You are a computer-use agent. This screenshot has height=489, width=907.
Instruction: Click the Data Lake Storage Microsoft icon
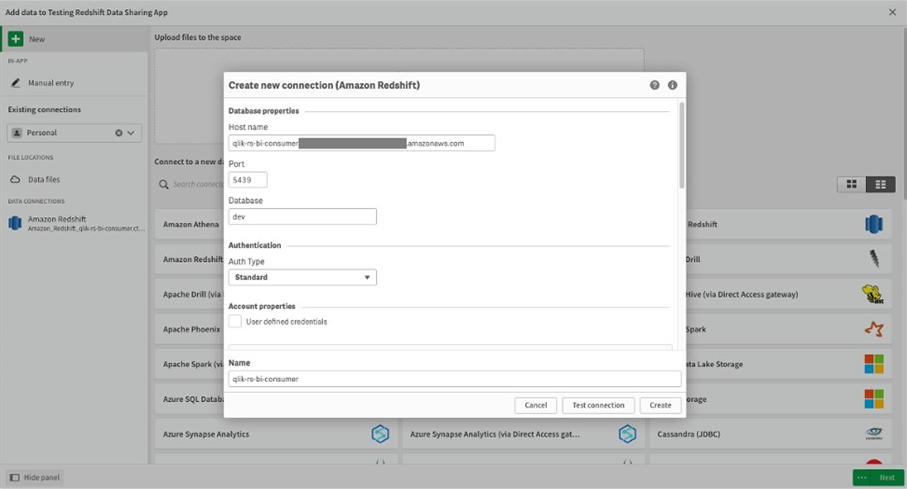pyautogui.click(x=874, y=364)
